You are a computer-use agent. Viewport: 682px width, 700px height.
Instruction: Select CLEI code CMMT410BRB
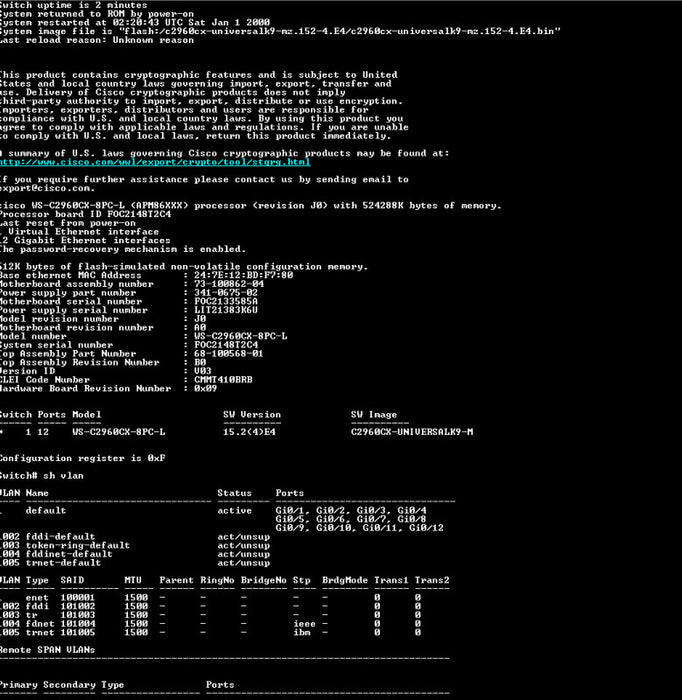tap(223, 380)
